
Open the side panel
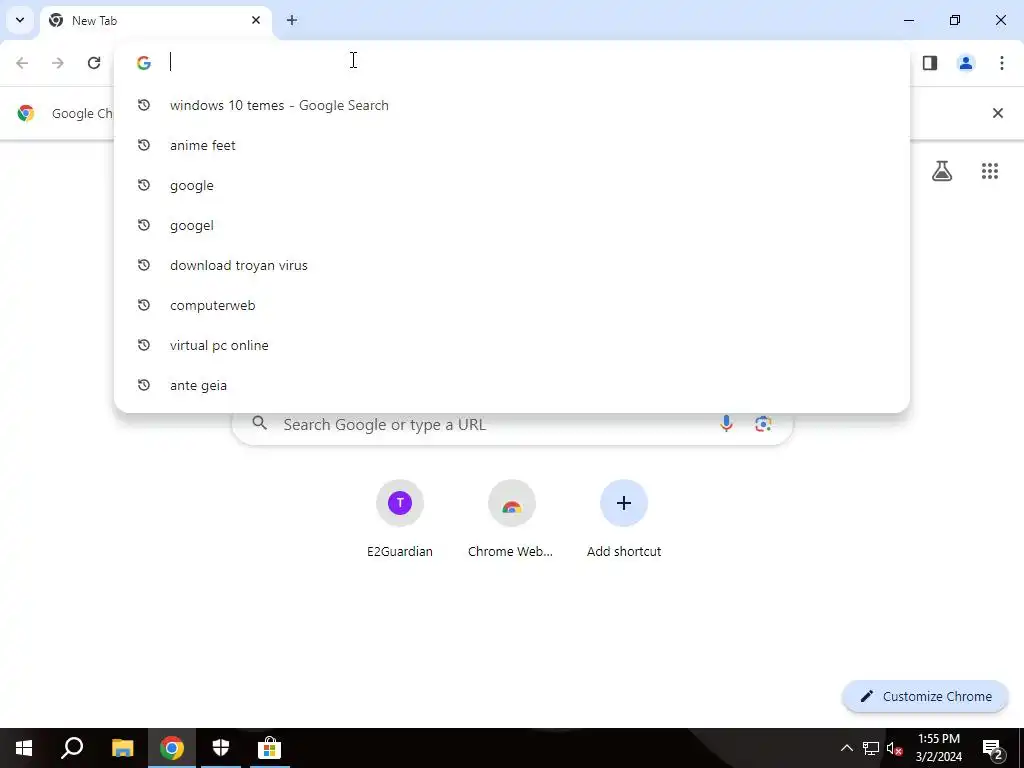(x=930, y=63)
